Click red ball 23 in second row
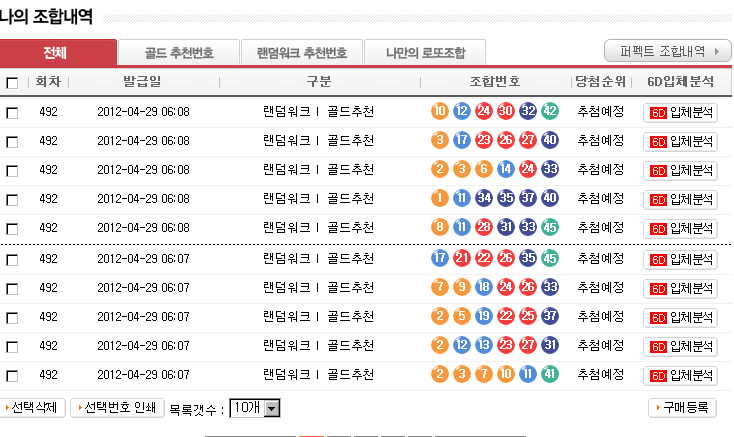This screenshot has height=437, width=734. pos(484,140)
